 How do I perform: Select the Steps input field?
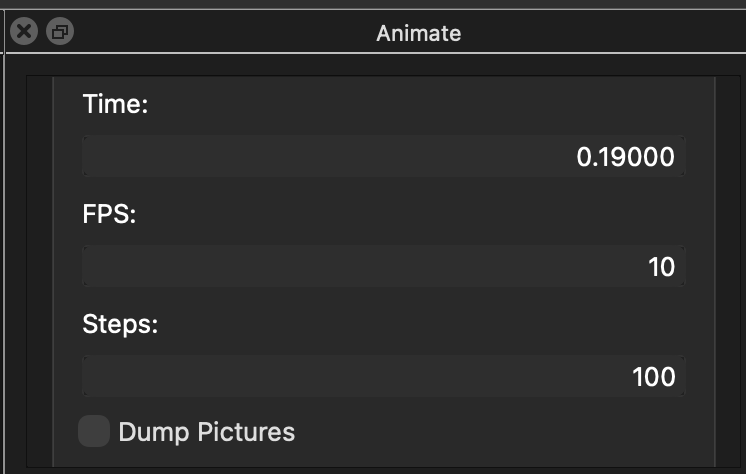point(383,377)
